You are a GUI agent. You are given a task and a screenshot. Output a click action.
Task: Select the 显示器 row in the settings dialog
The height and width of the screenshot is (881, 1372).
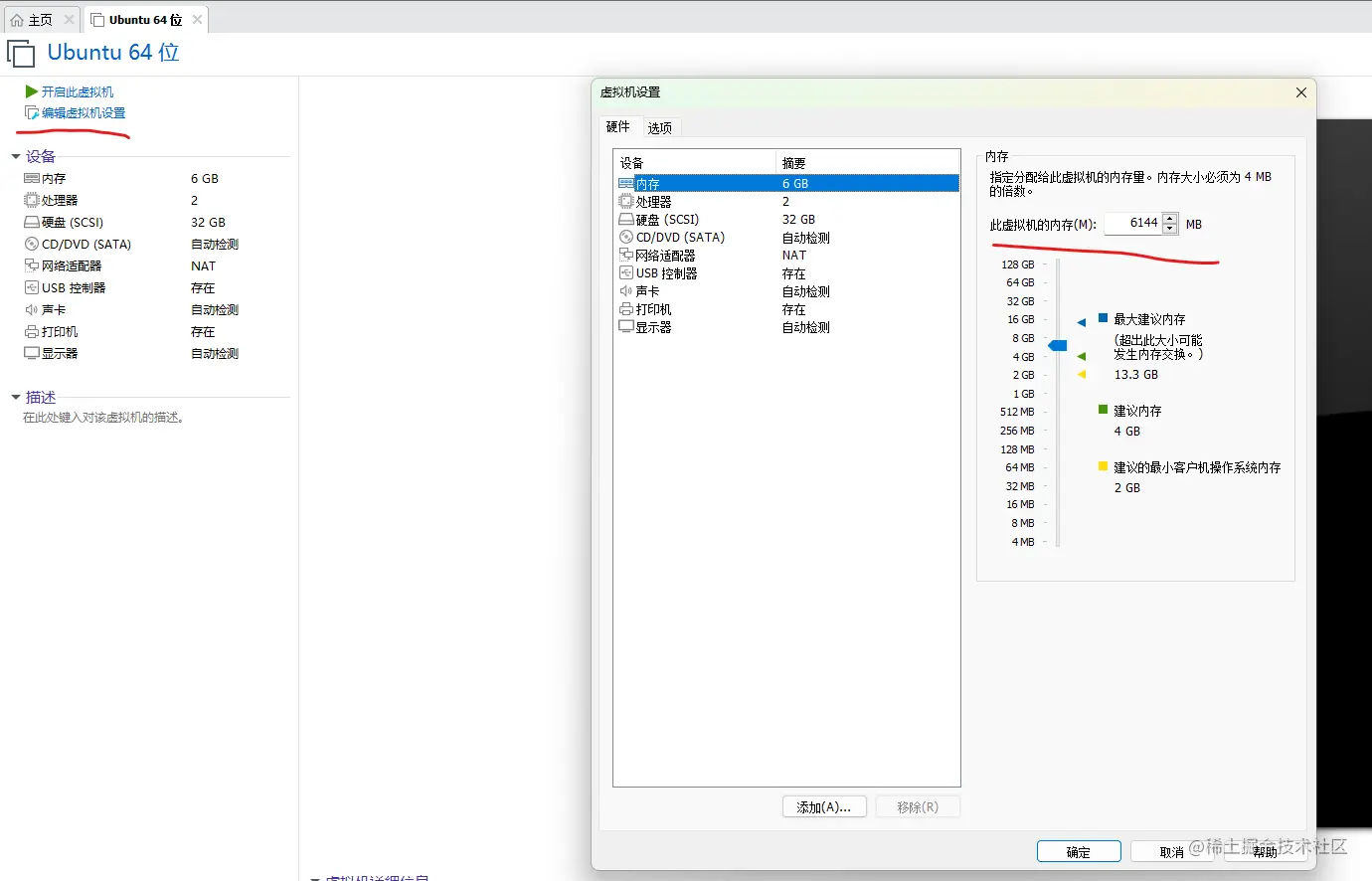coord(787,327)
